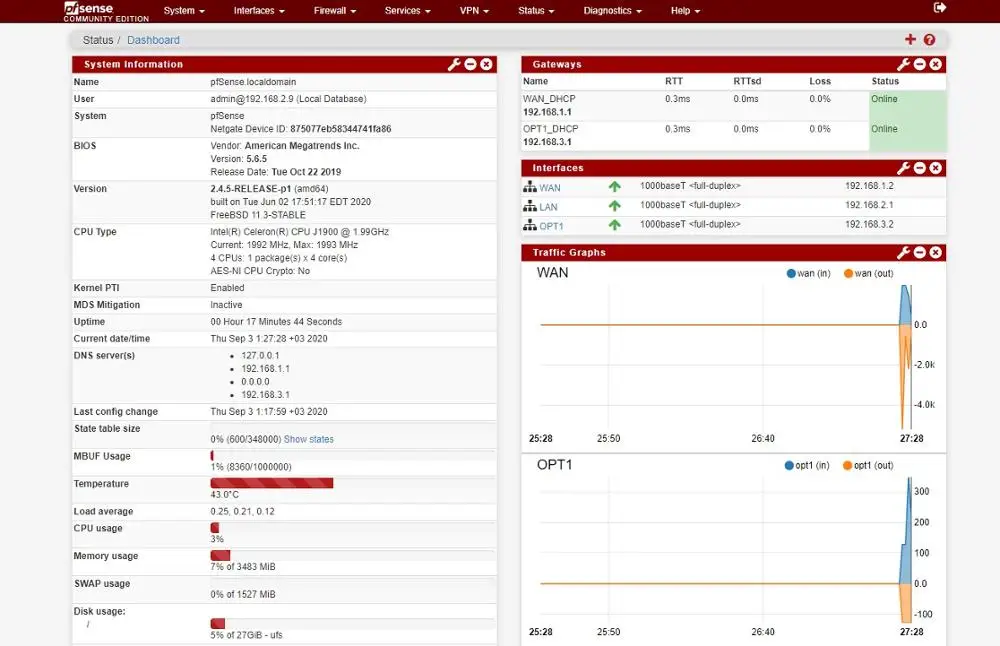1000x646 pixels.
Task: Click the LAN green up arrow
Action: tap(614, 206)
